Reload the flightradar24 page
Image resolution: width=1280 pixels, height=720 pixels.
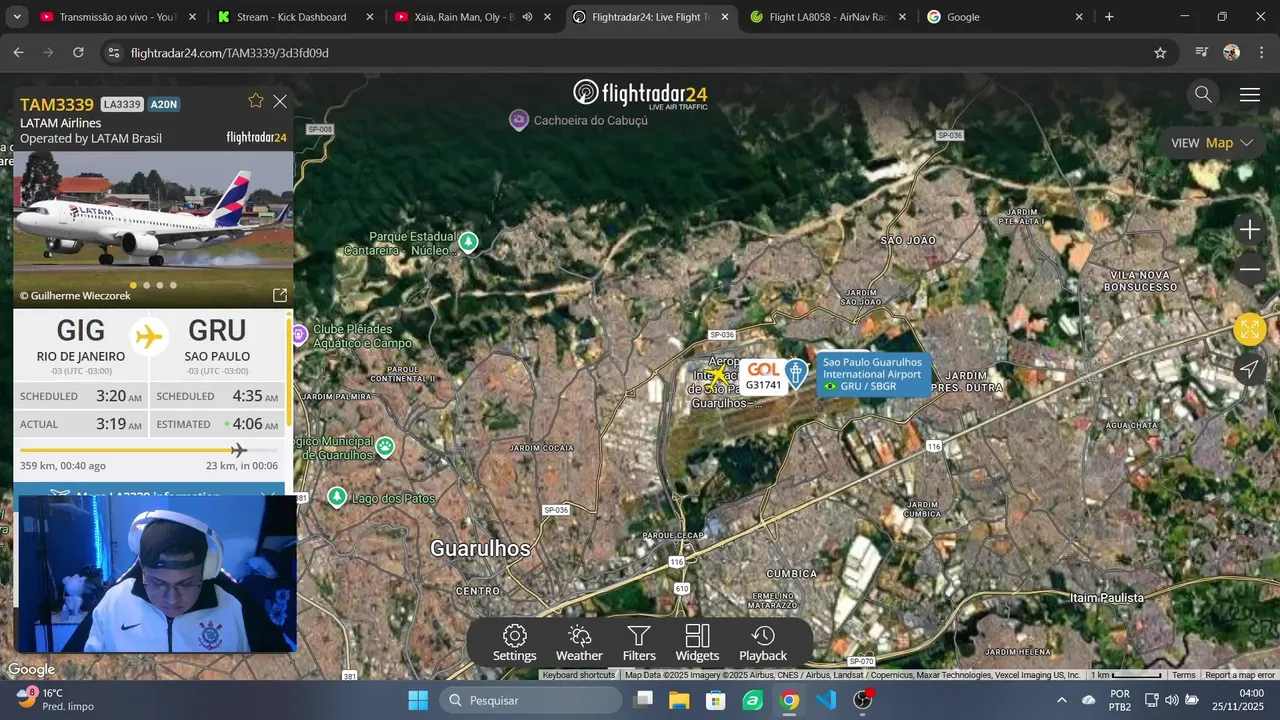pos(78,52)
